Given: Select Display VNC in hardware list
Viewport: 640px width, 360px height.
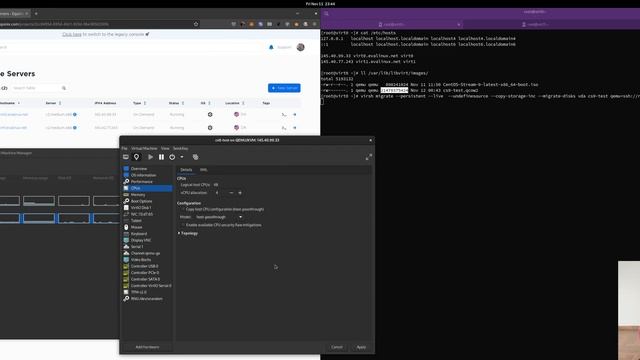Looking at the screenshot, I should coord(147,240).
